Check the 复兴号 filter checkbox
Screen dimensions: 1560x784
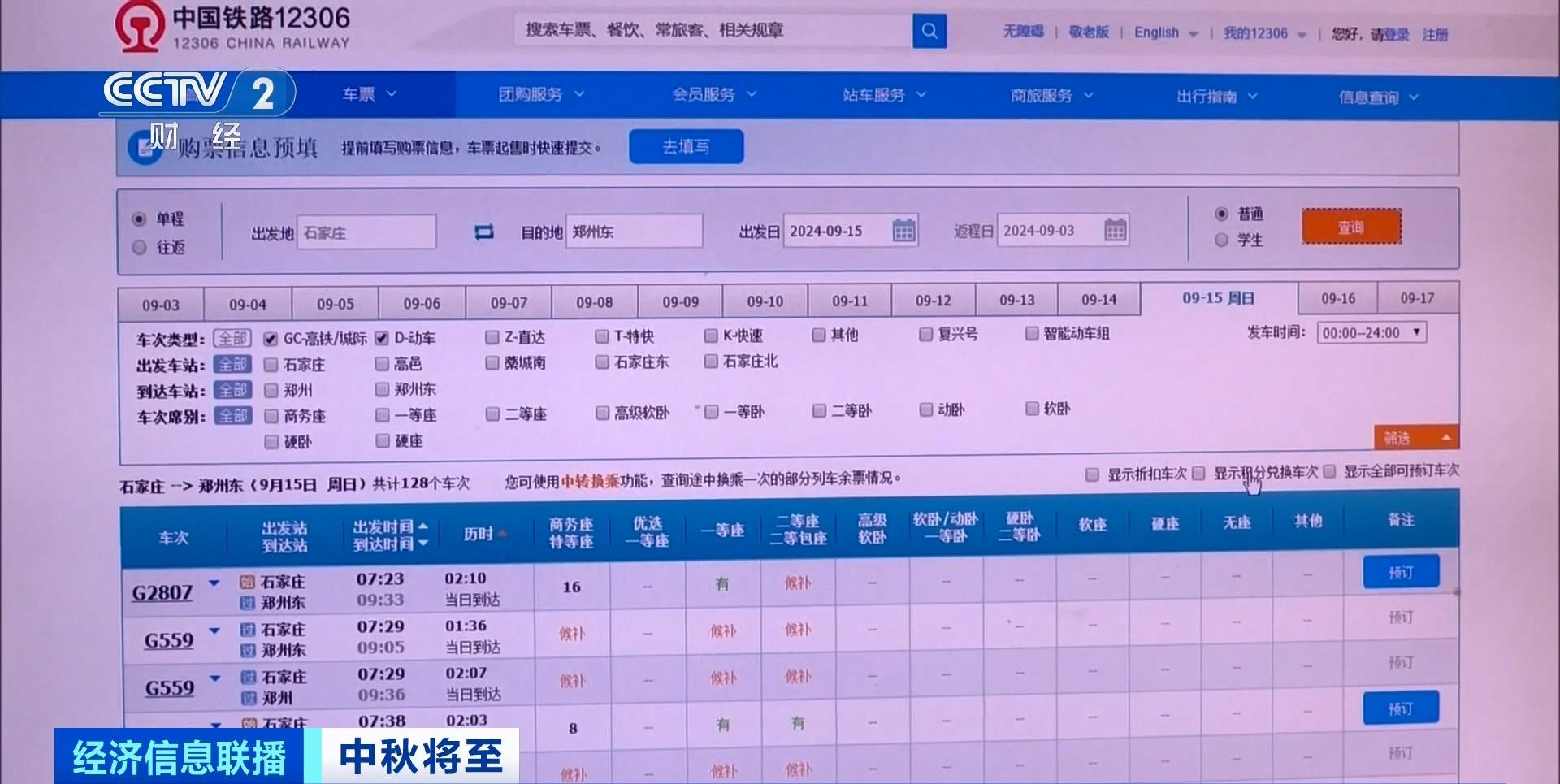(925, 334)
